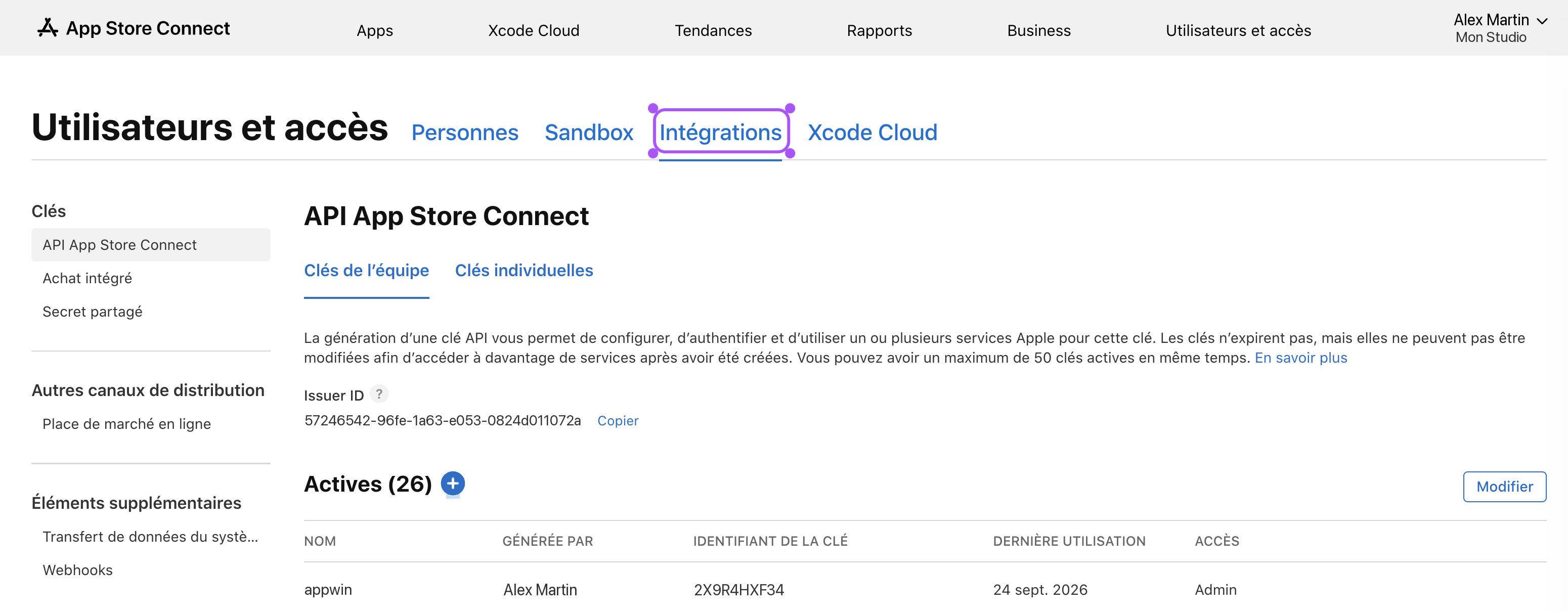Open Business in the top navigation
Screen dimensions: 1568x612
(x=1038, y=30)
